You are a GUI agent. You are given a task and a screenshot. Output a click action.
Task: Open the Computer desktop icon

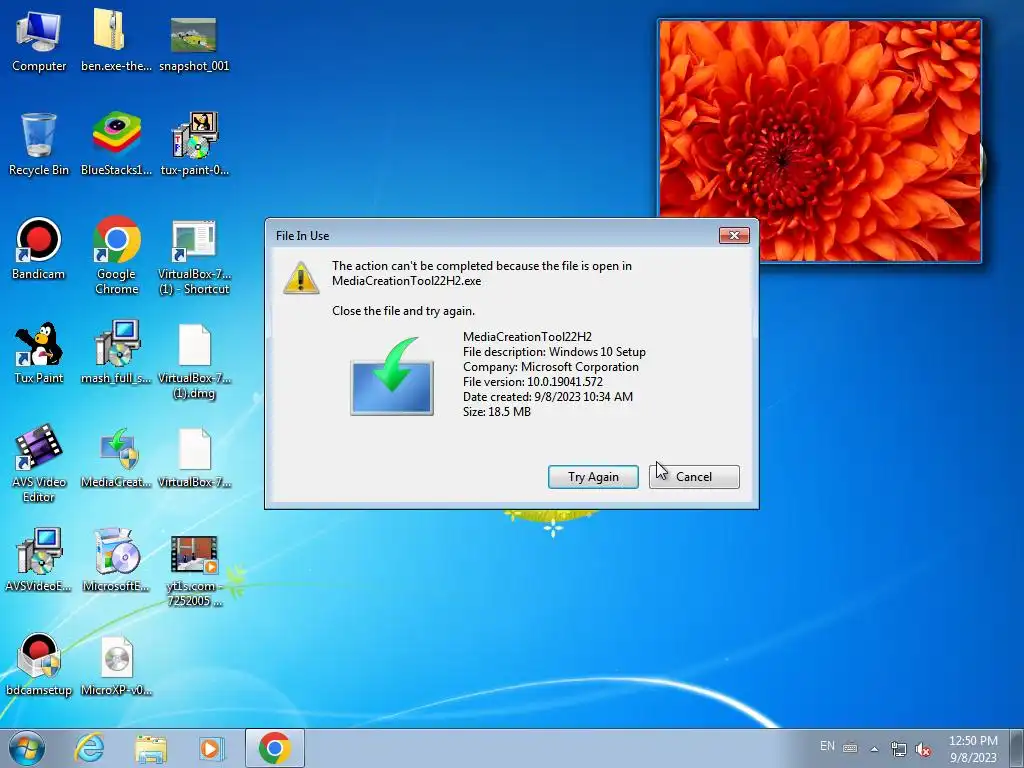39,40
